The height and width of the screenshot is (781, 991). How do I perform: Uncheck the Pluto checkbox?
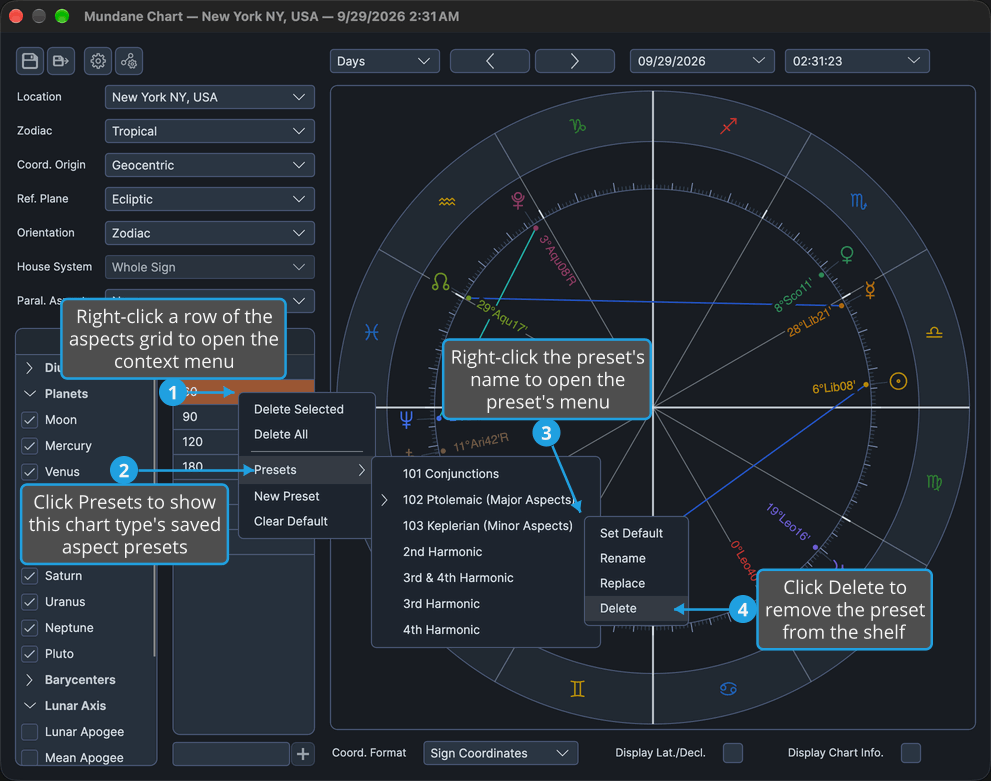[30, 654]
